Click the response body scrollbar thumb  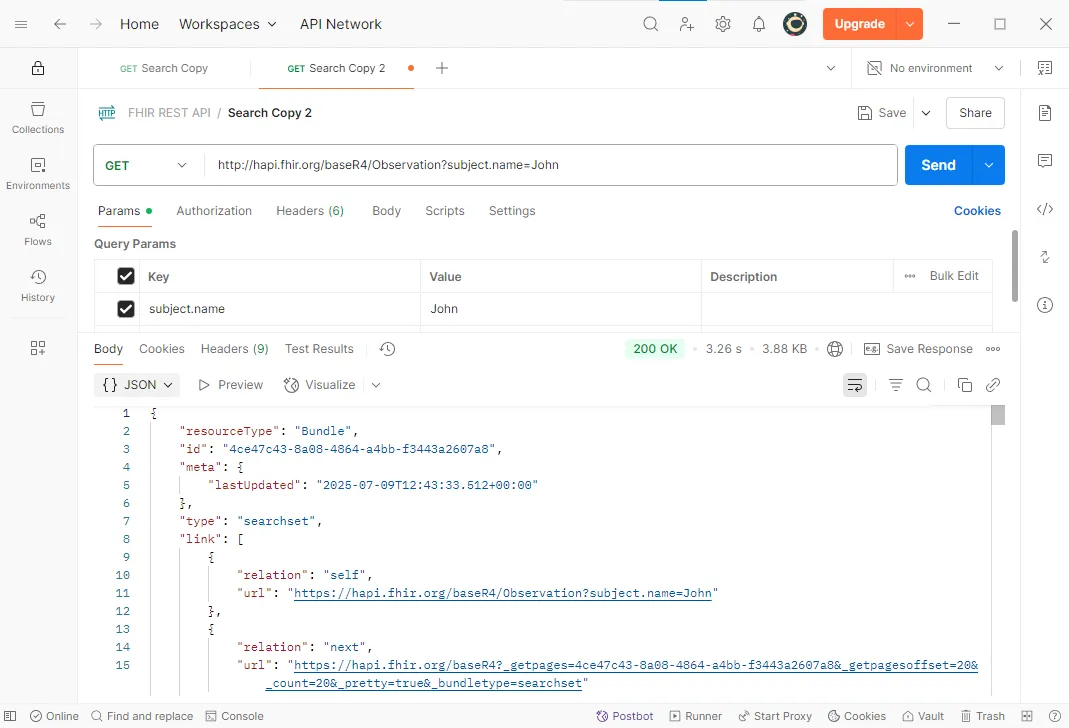click(x=998, y=415)
